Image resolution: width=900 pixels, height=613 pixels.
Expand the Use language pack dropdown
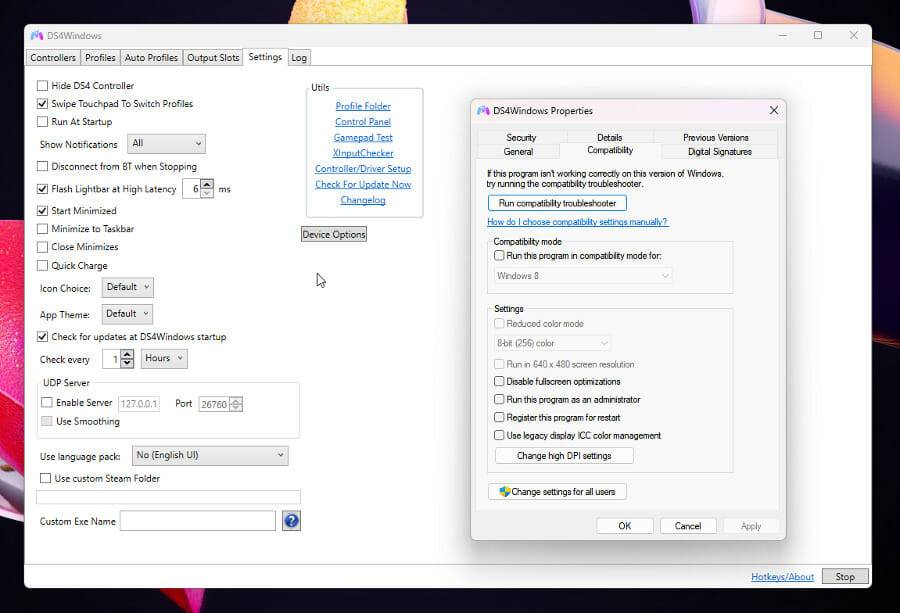[x=209, y=456]
